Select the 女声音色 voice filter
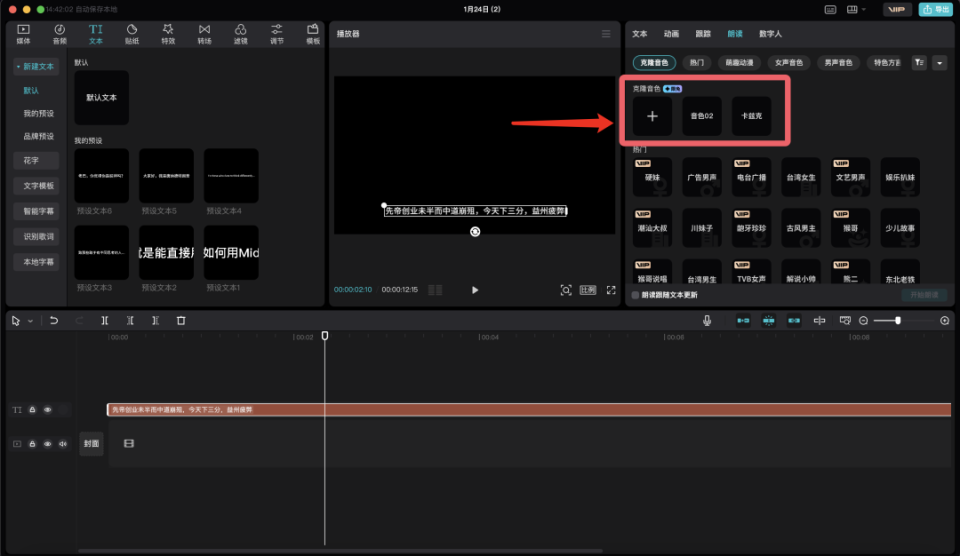960x556 pixels. click(789, 62)
